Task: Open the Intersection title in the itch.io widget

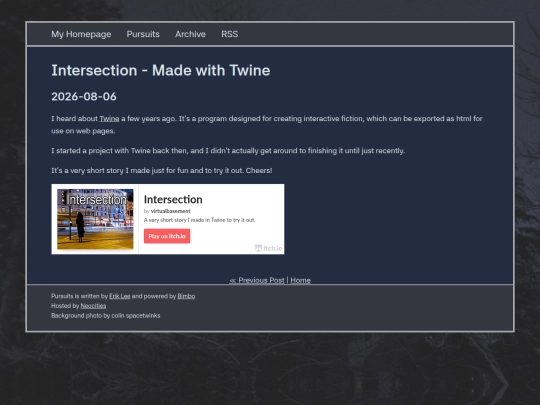Action: point(173,199)
